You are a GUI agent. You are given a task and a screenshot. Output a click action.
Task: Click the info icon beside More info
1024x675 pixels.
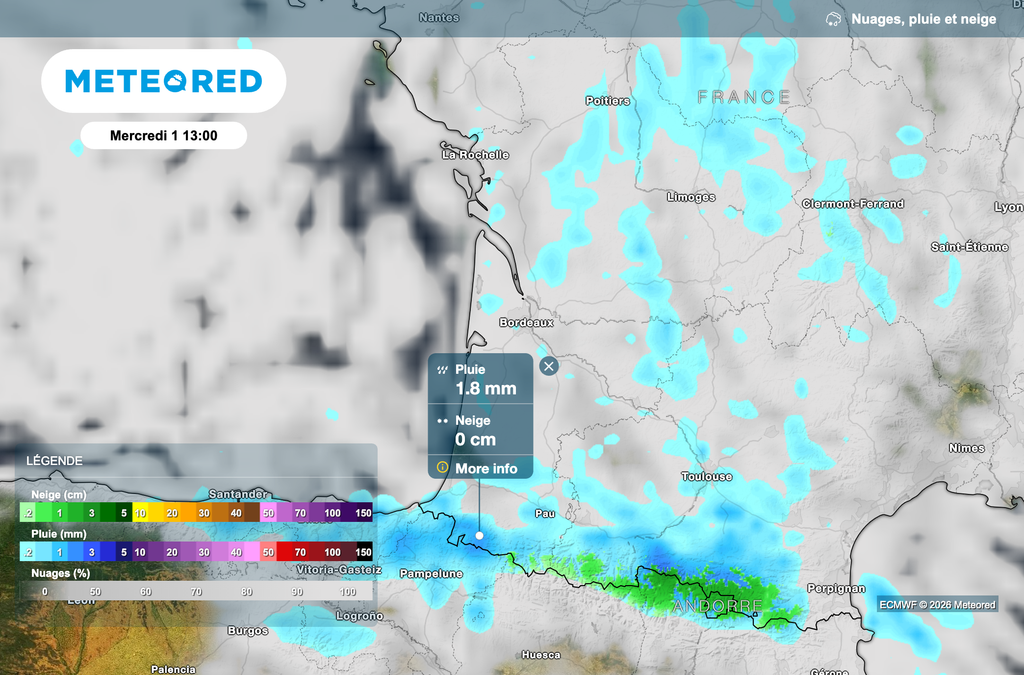(442, 467)
